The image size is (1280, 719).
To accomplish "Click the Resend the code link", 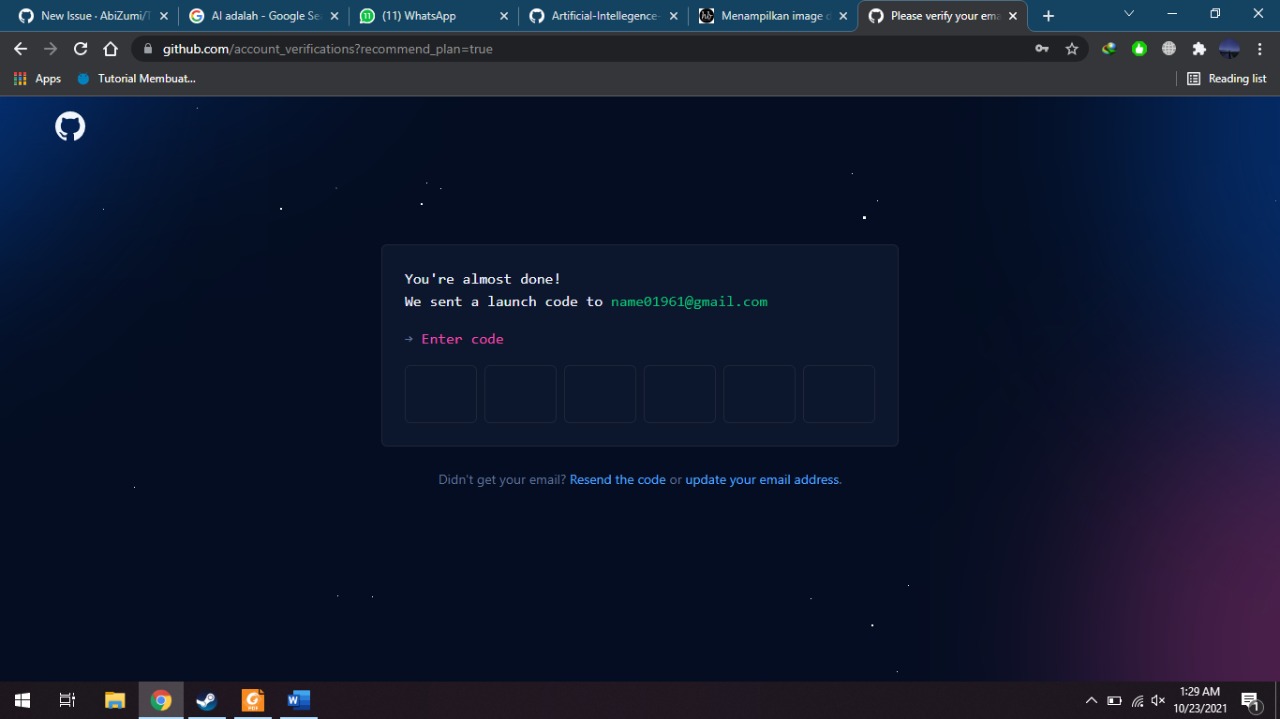I will [617, 479].
